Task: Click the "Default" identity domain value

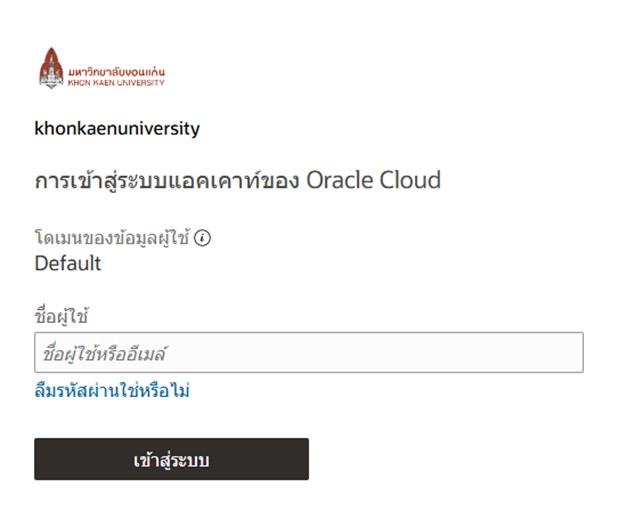Action: (68, 263)
